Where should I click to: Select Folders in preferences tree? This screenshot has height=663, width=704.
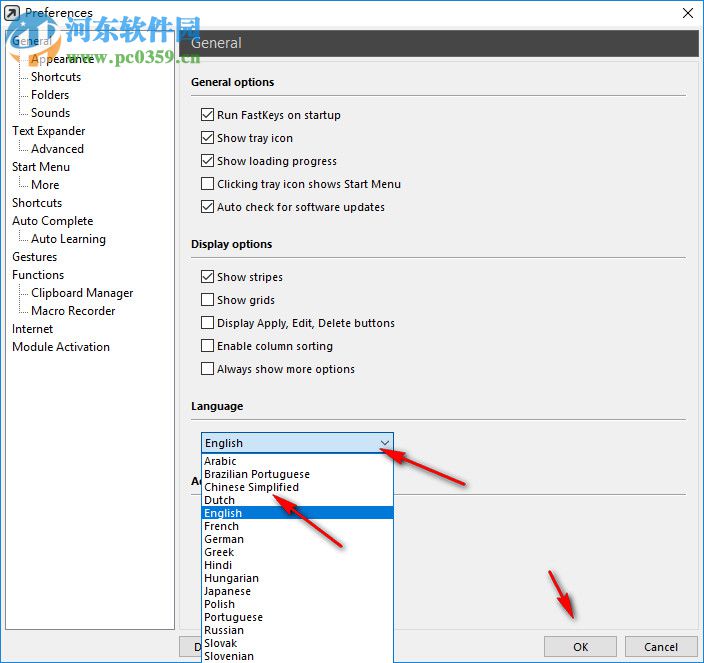(50, 95)
